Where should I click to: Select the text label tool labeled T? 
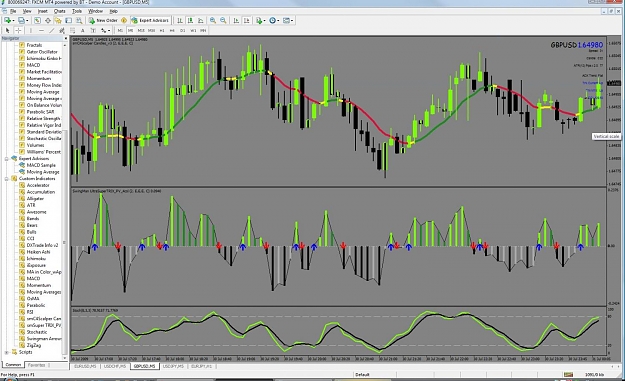(93, 30)
